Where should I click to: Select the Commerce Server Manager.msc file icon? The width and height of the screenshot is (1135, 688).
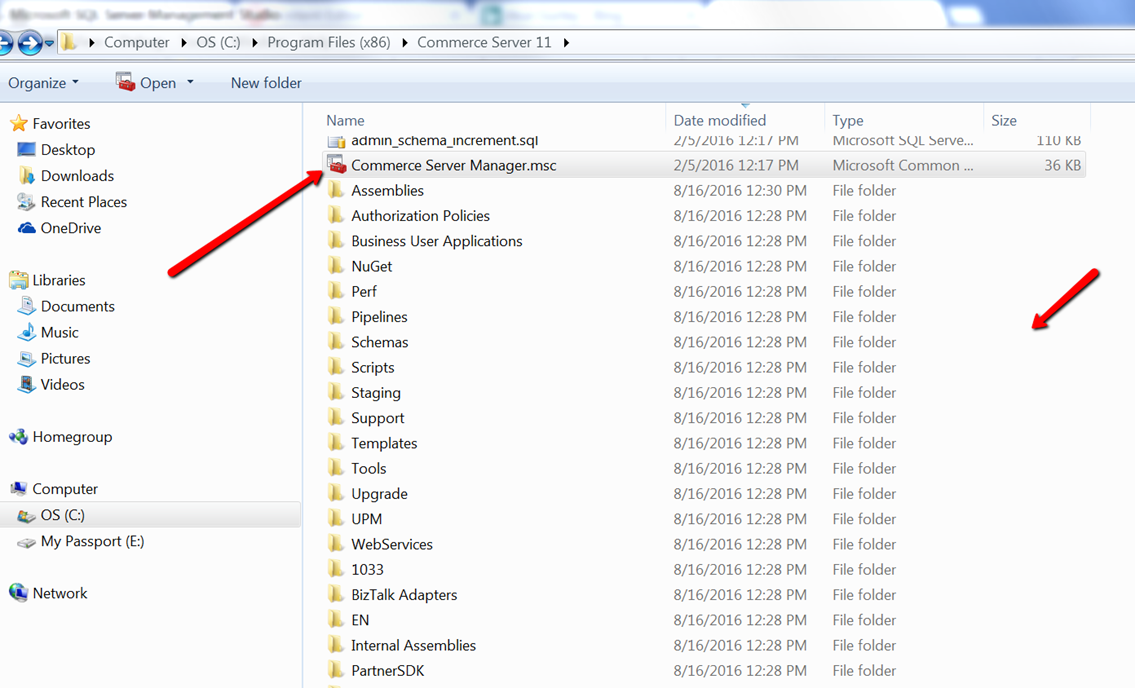[x=337, y=165]
